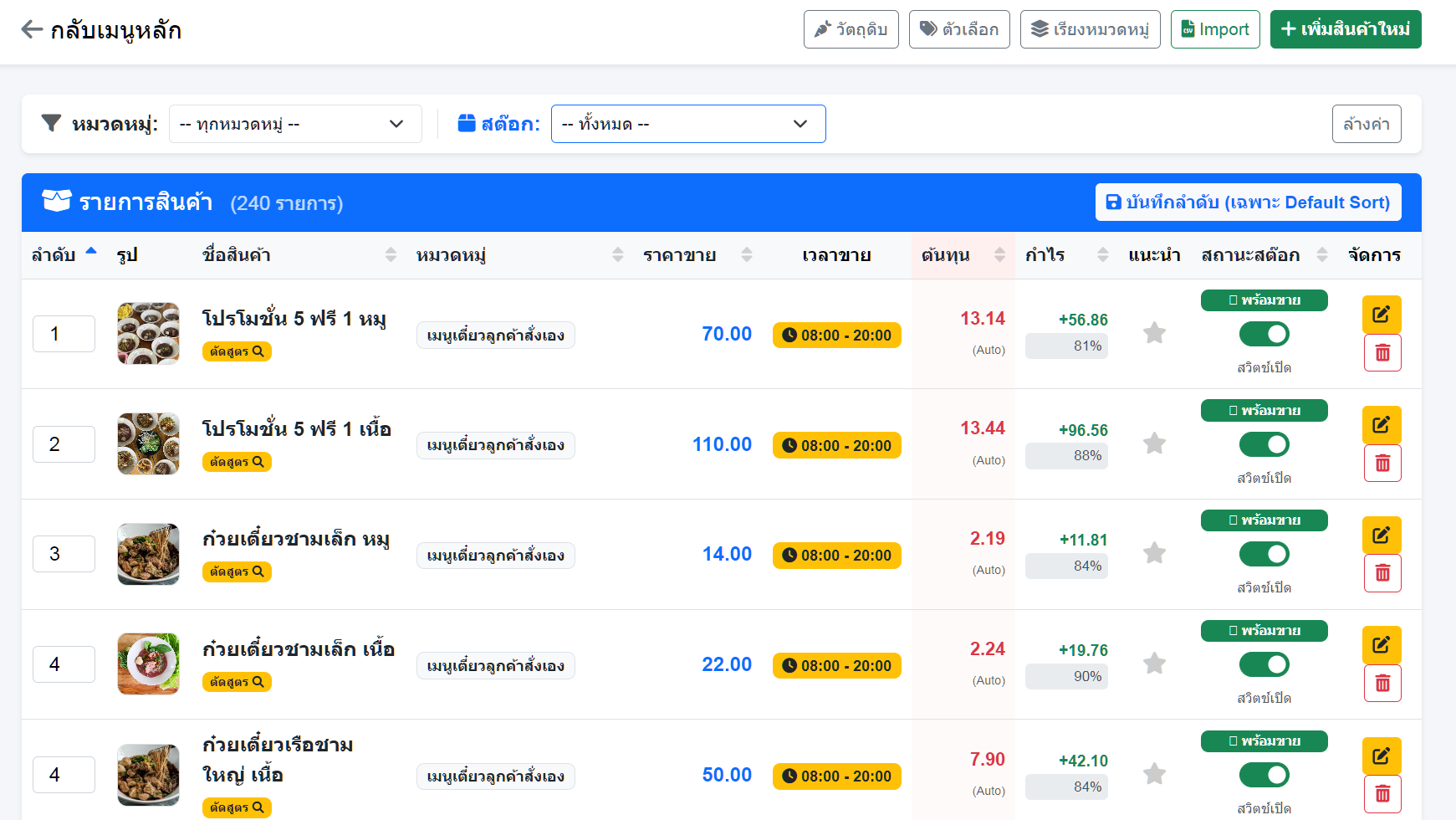This screenshot has height=820, width=1456.
Task: Sort table by หมวดหมู่ column header
Action: click(519, 255)
